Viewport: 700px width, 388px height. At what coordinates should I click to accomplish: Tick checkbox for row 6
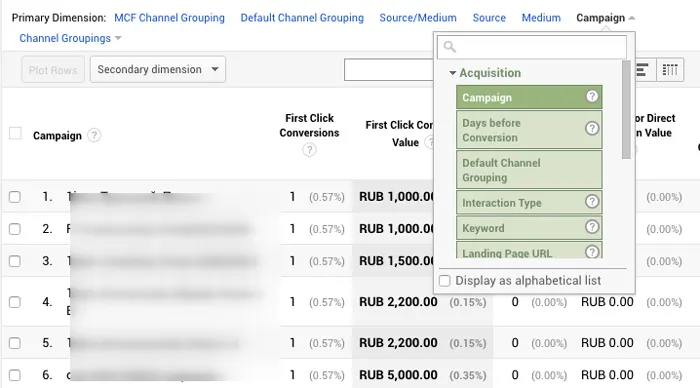(x=15, y=375)
